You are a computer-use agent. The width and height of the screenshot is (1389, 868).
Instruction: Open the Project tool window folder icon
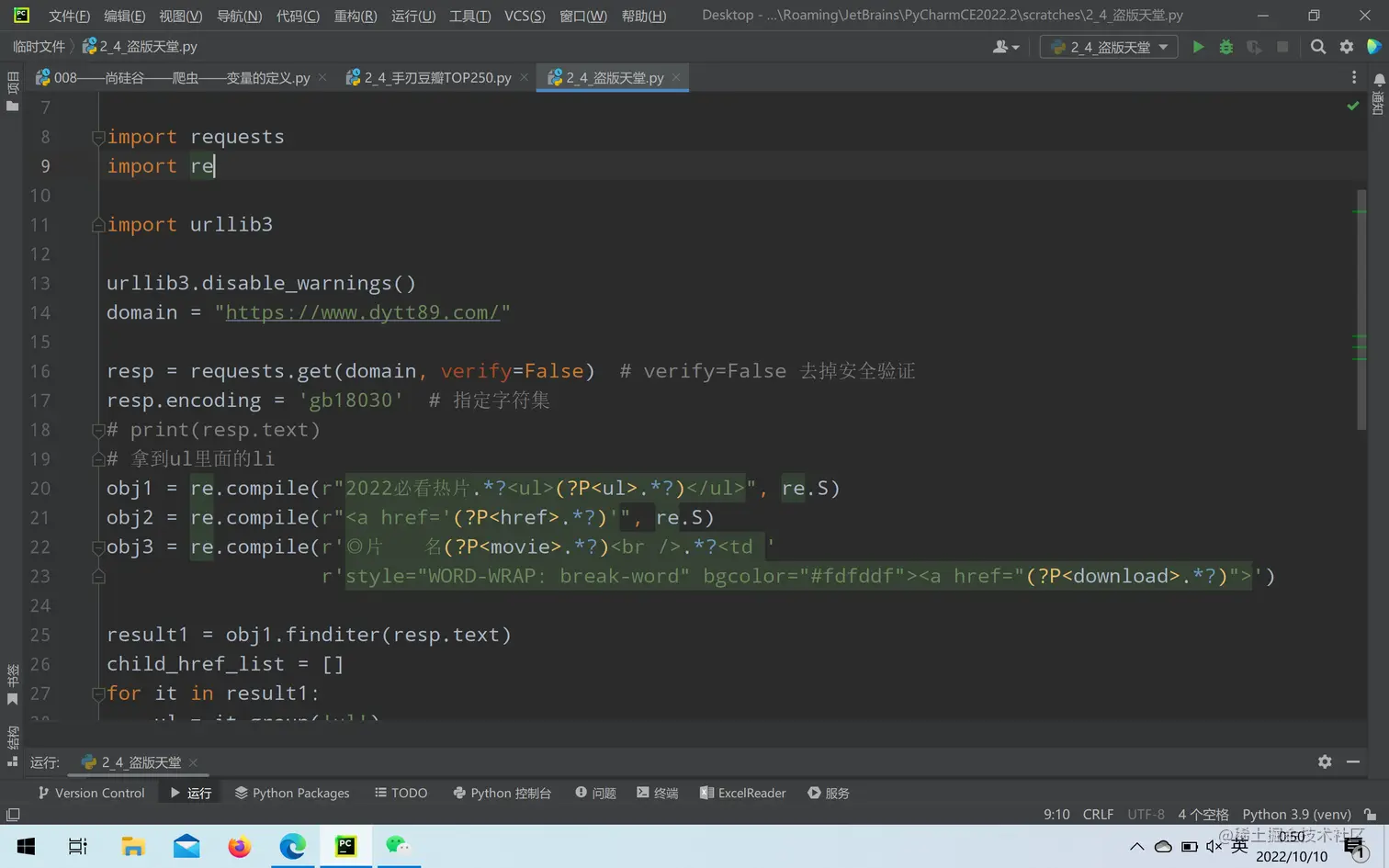click(12, 107)
